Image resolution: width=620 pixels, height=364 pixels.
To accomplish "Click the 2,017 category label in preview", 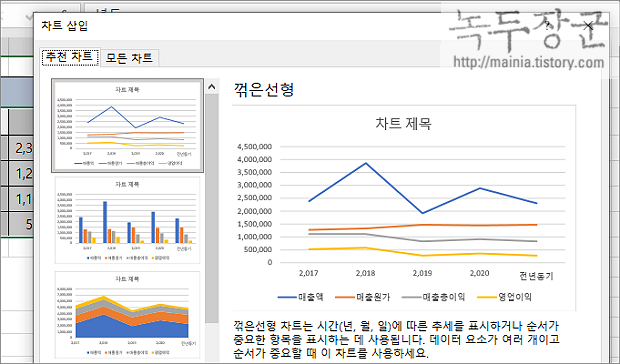I will click(x=308, y=273).
